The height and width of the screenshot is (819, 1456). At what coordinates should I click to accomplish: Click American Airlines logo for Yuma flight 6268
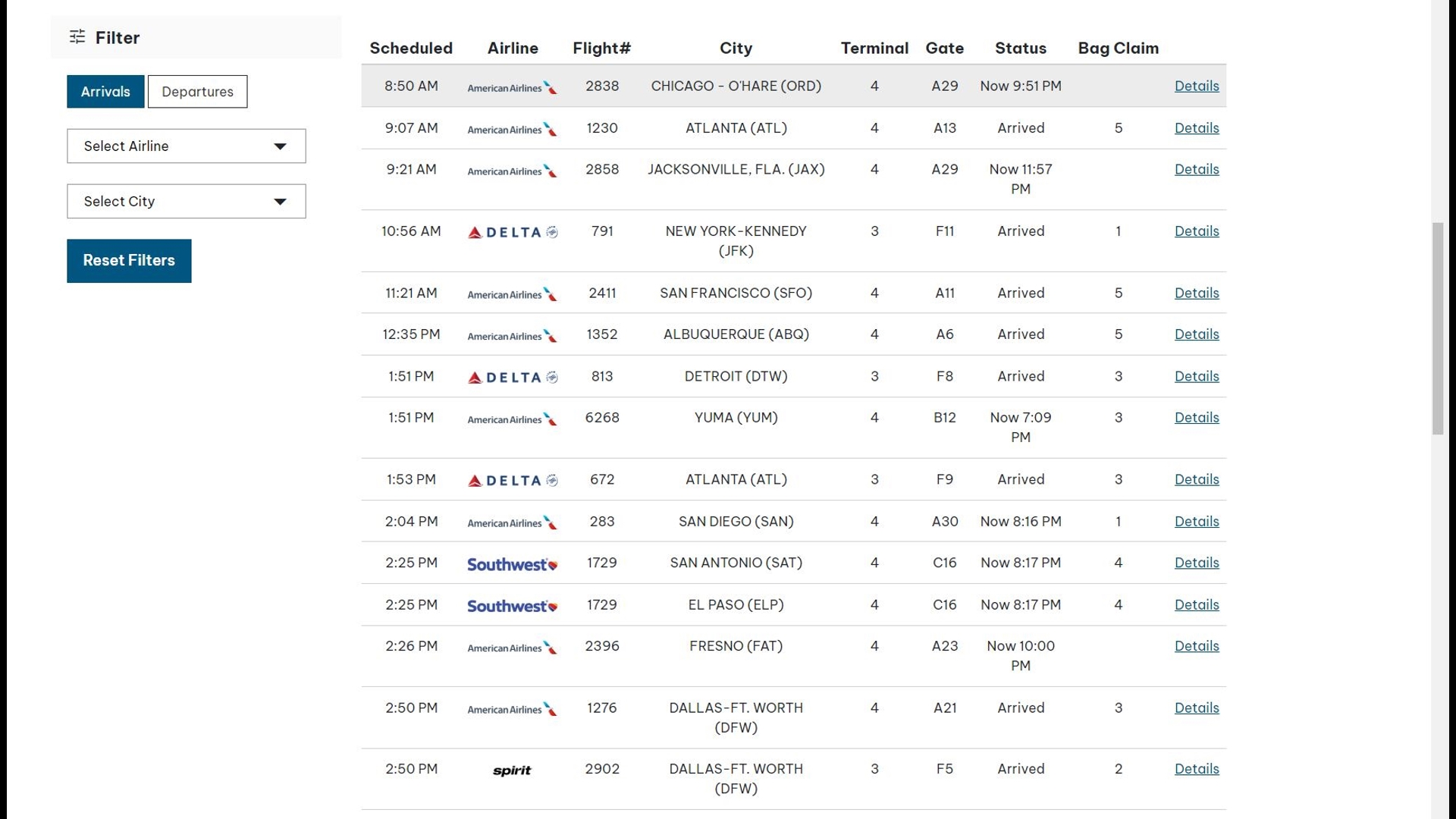point(512,419)
